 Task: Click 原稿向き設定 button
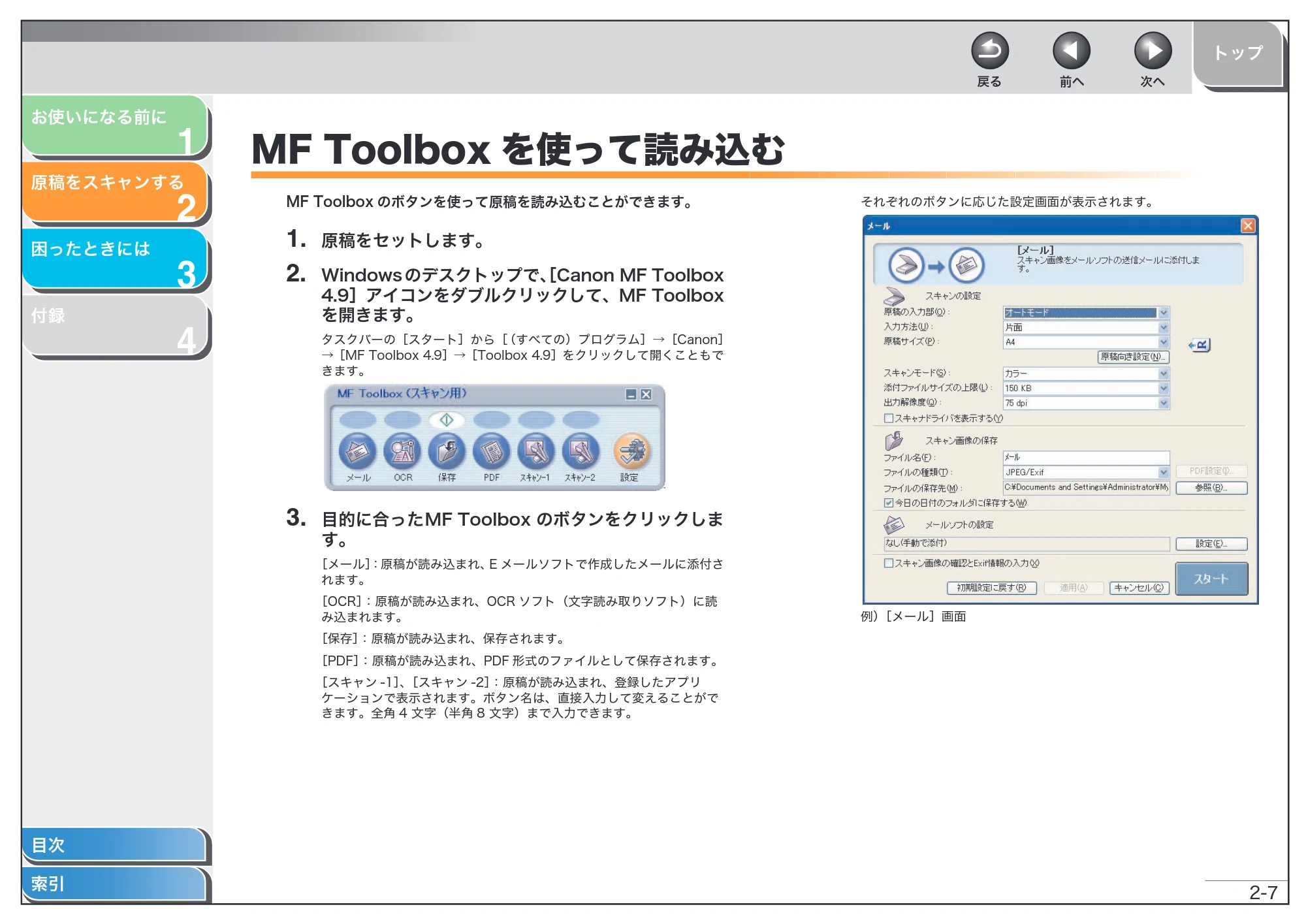pos(1133,357)
